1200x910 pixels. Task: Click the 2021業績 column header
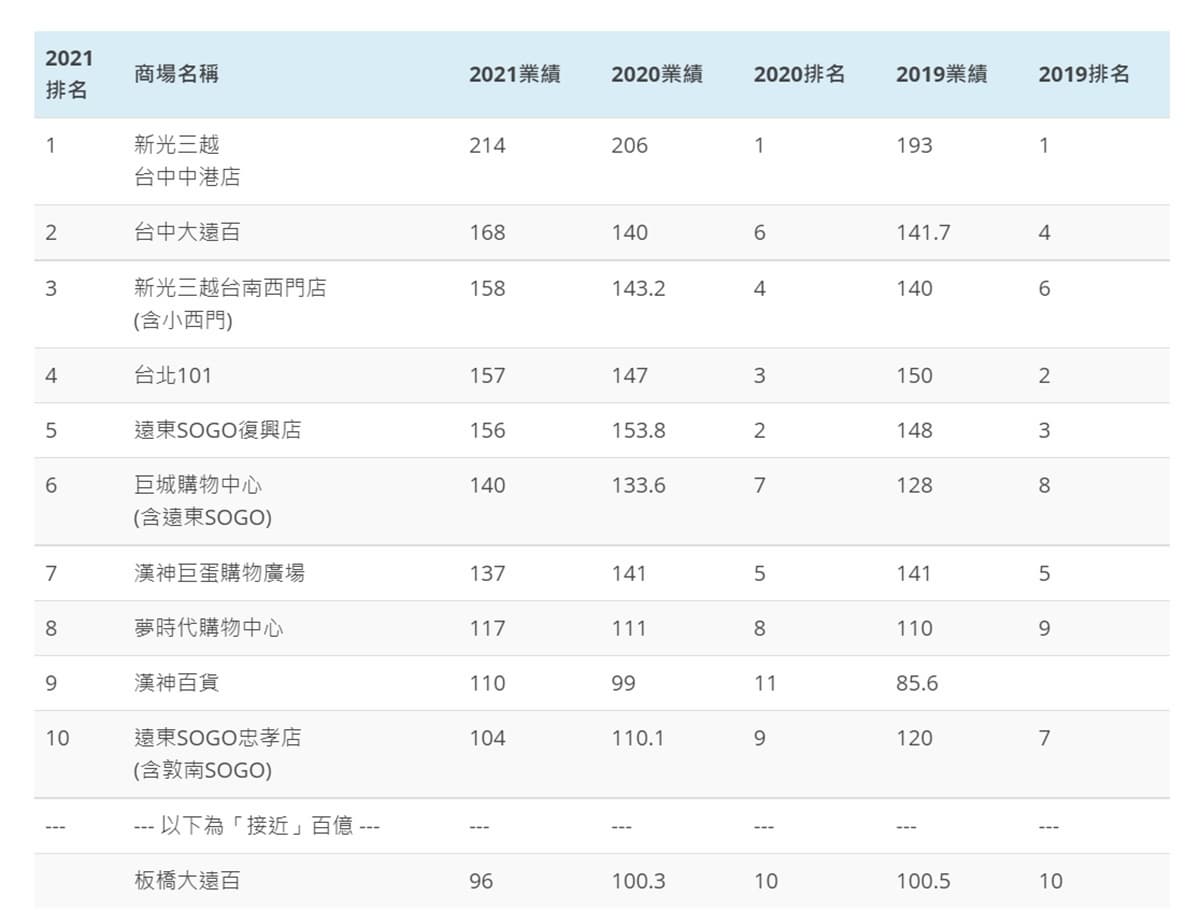coord(515,74)
